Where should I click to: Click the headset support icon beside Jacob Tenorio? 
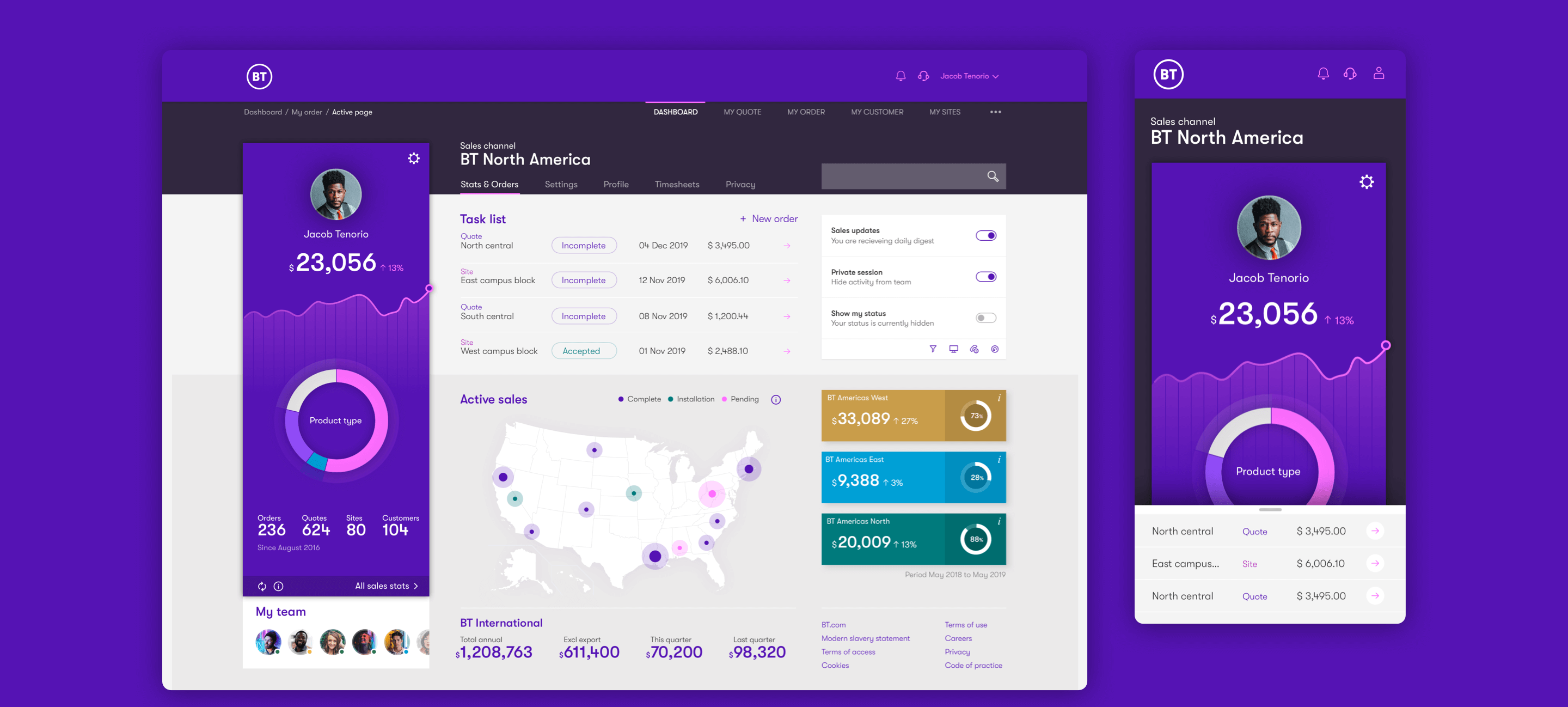(x=923, y=76)
